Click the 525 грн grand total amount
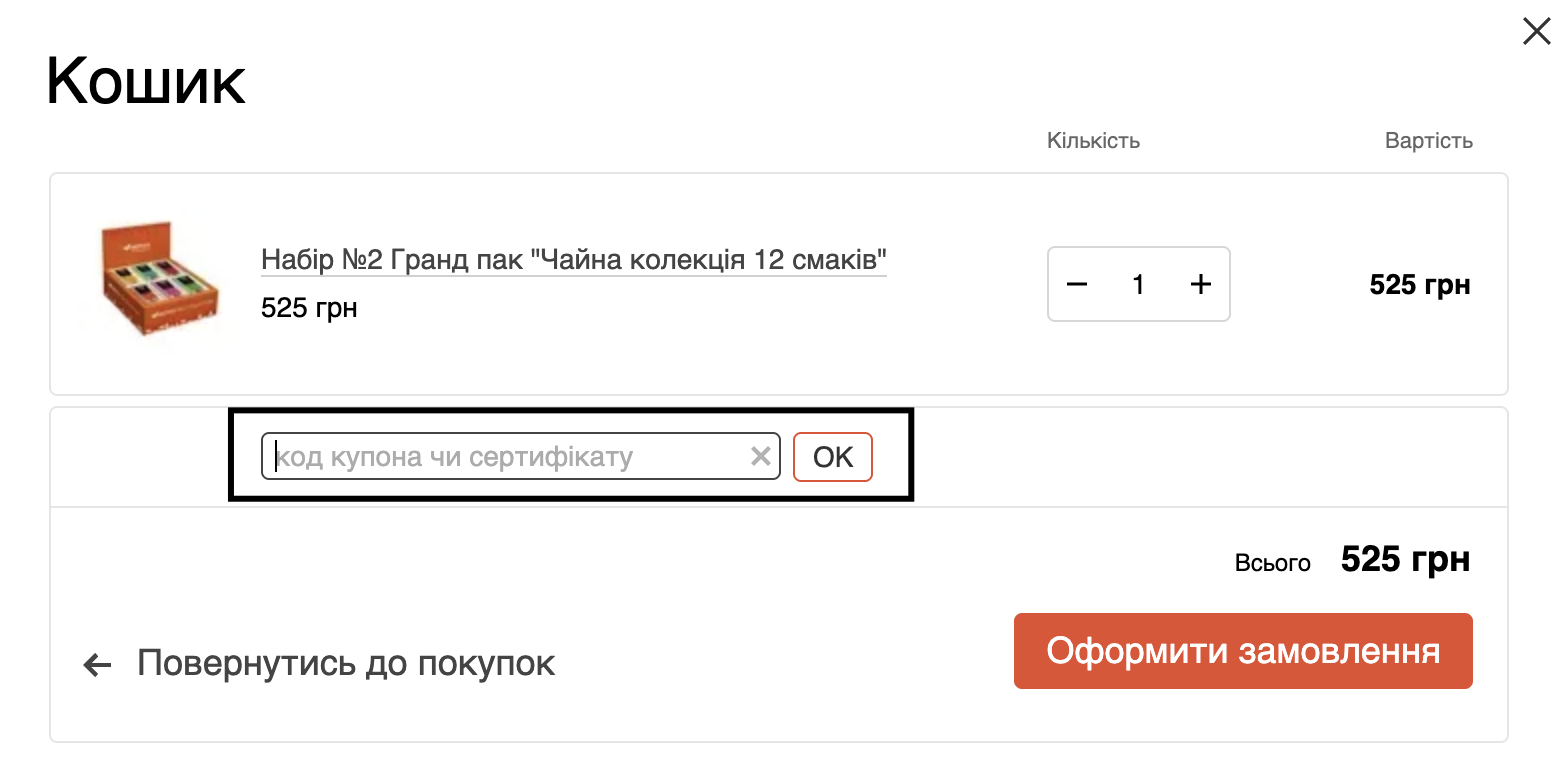Screen dimensions: 1560x772 tap(1404, 560)
